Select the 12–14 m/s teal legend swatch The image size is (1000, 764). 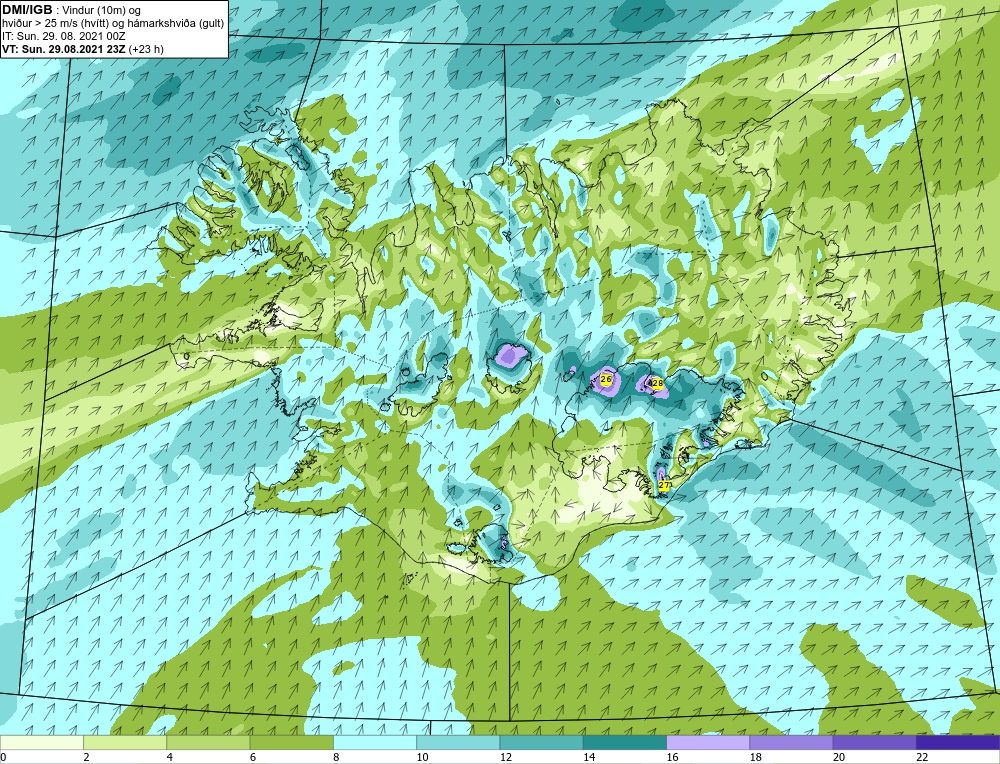click(x=541, y=742)
